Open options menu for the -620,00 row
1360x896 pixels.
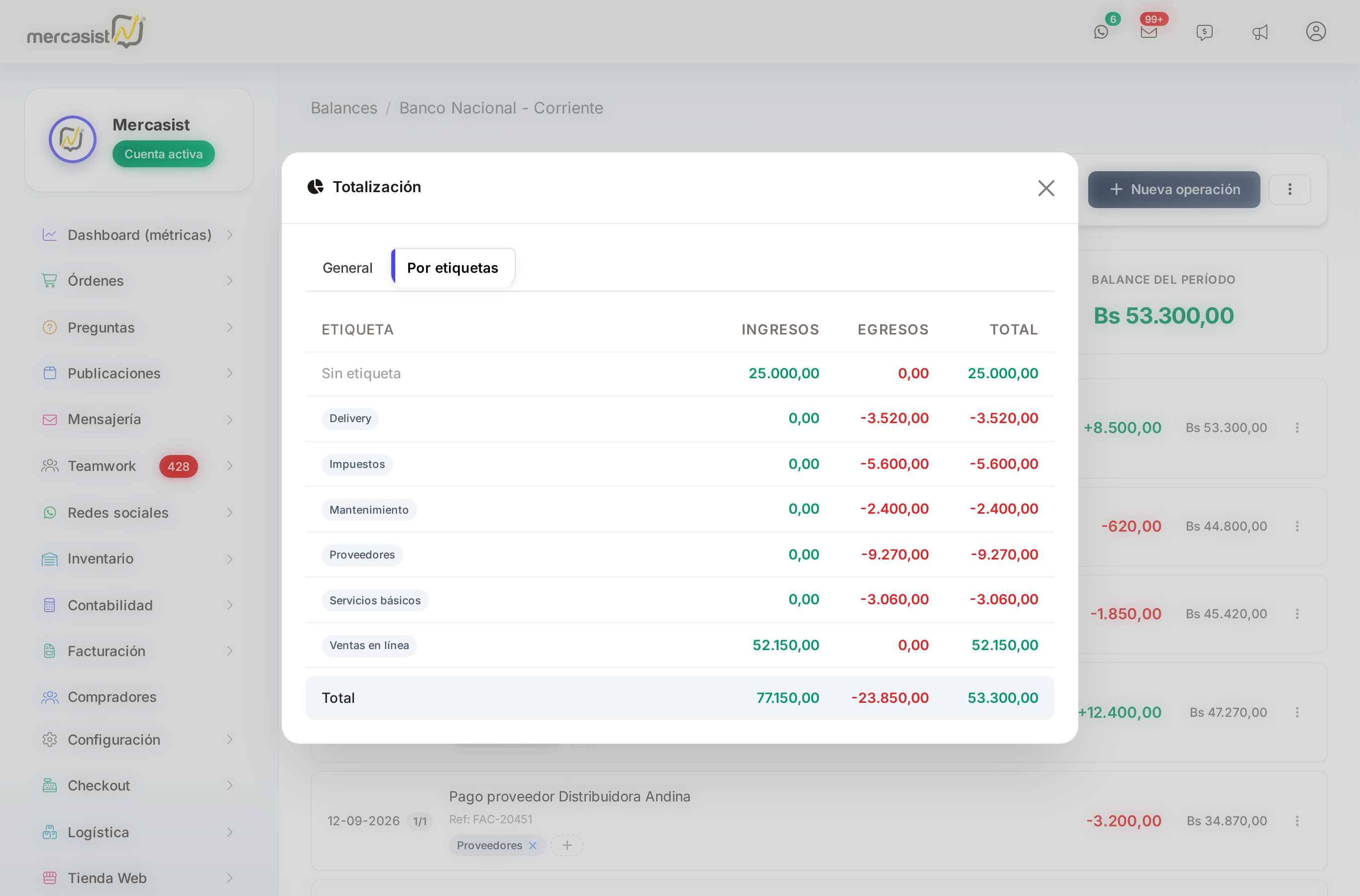pos(1297,526)
